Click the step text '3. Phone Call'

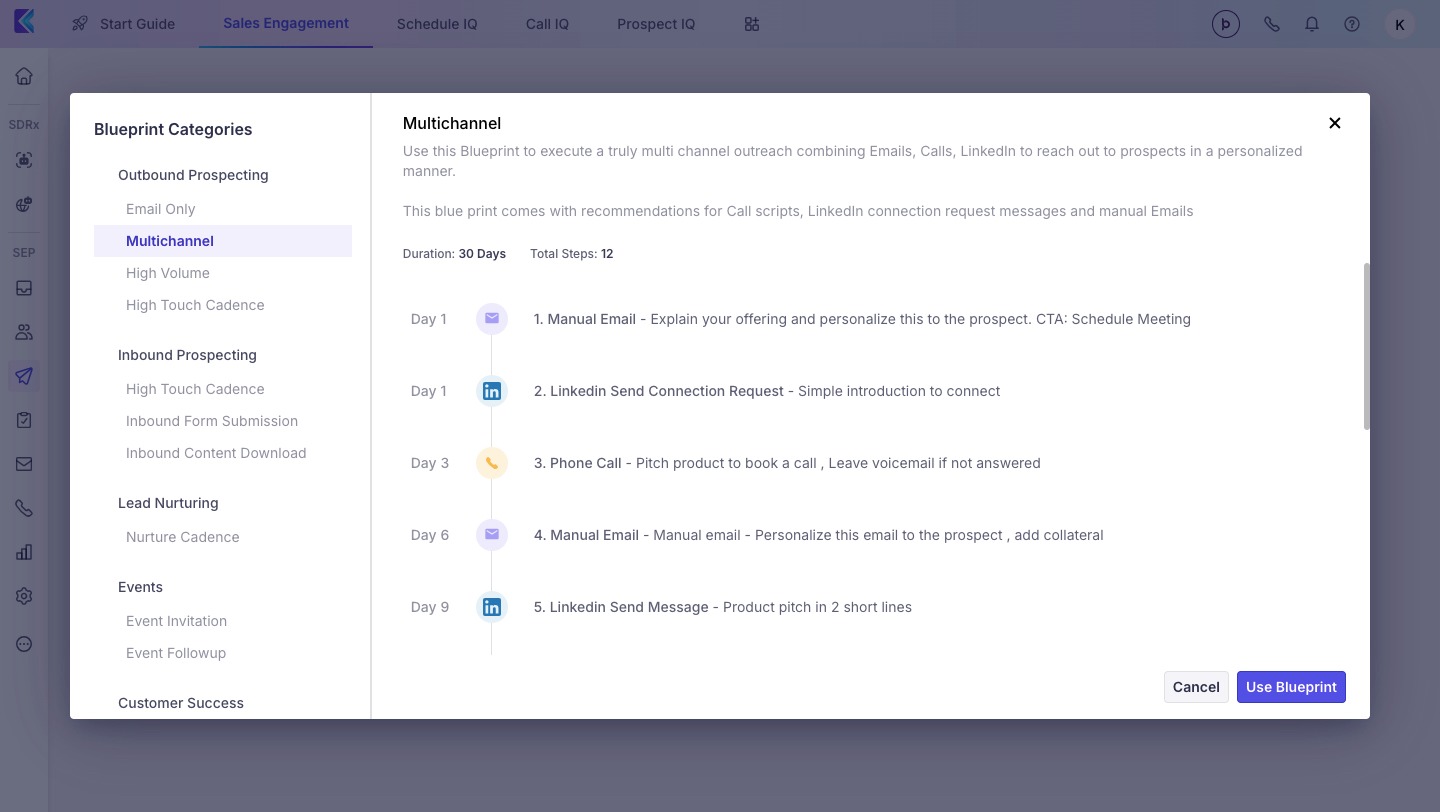tap(578, 463)
